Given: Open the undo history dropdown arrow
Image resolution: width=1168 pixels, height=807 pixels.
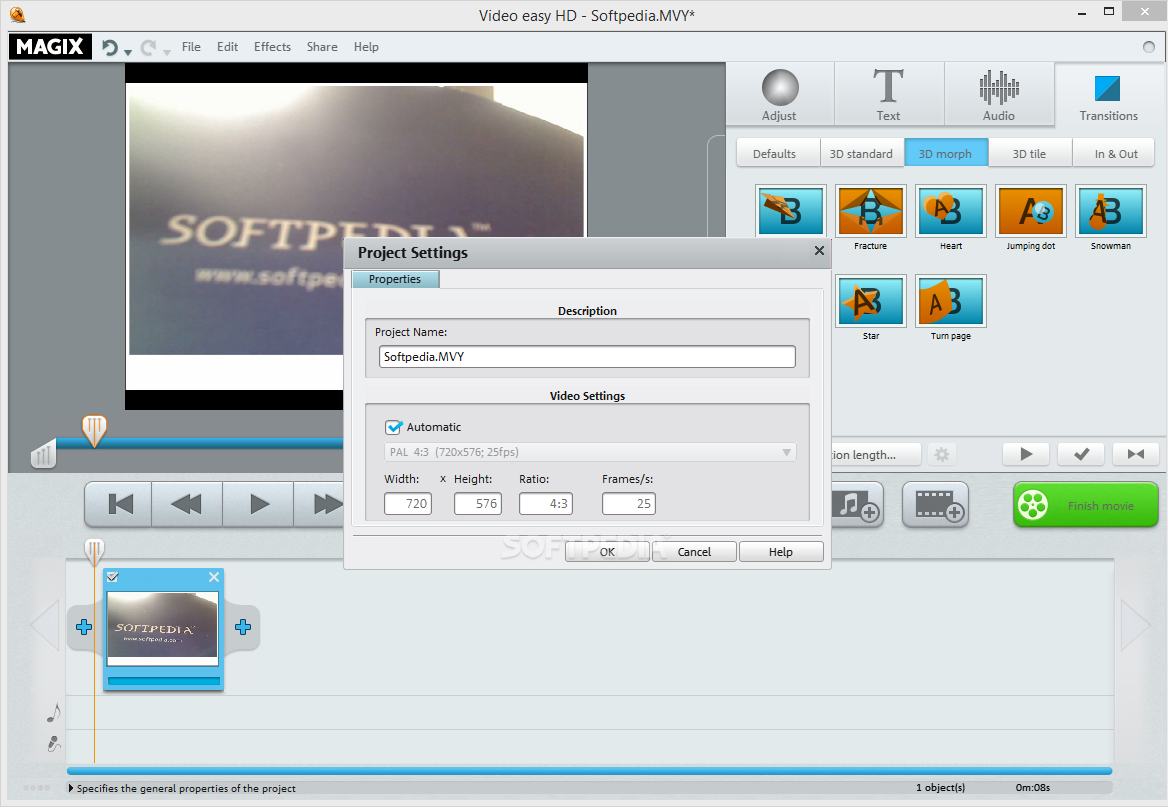Looking at the screenshot, I should 128,52.
